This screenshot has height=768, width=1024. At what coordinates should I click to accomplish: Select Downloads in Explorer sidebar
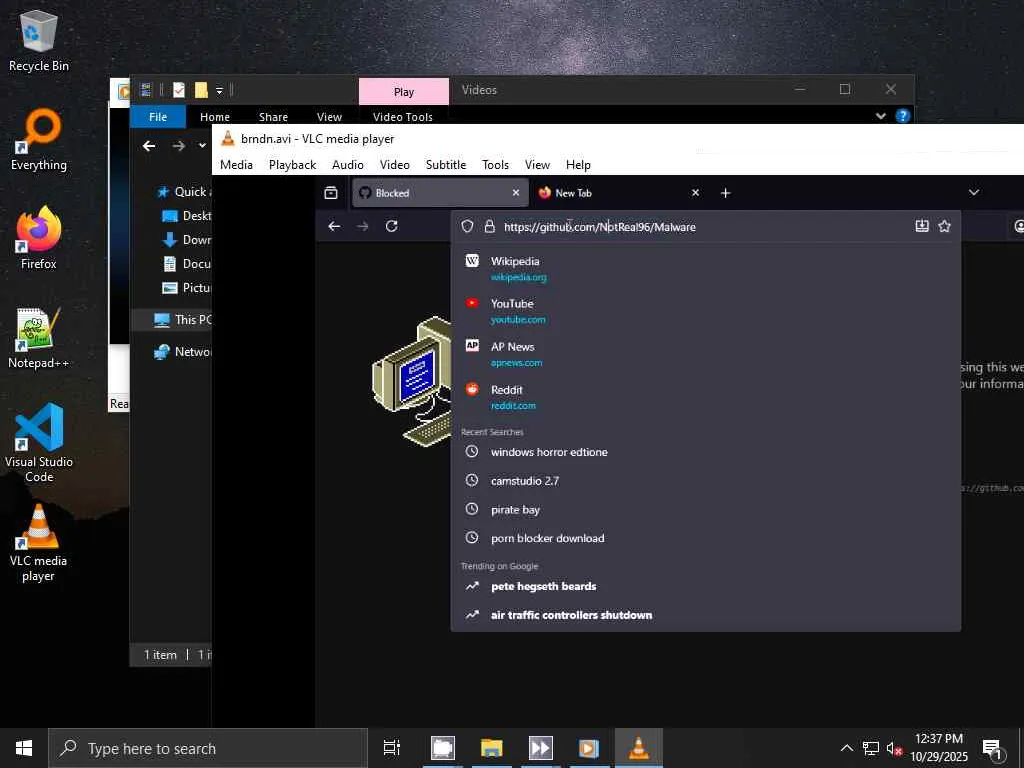186,240
